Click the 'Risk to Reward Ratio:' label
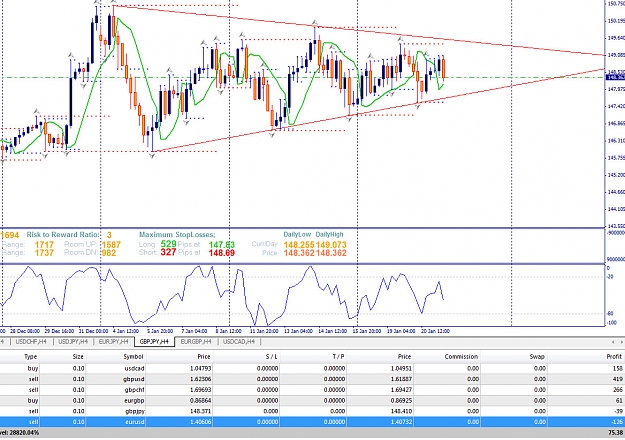Viewport: 625px width, 440px height. pyautogui.click(x=62, y=235)
